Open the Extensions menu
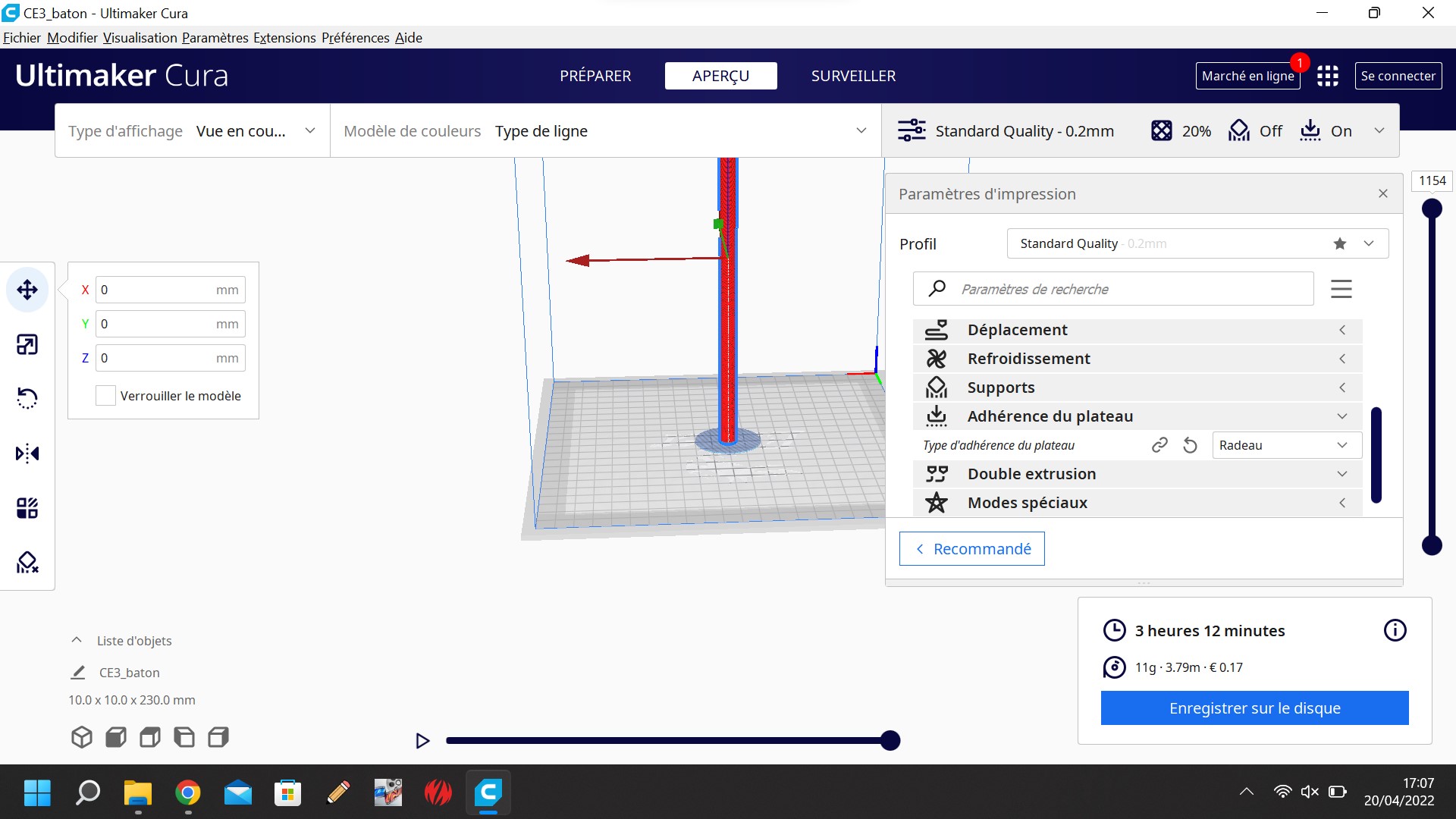 tap(284, 38)
